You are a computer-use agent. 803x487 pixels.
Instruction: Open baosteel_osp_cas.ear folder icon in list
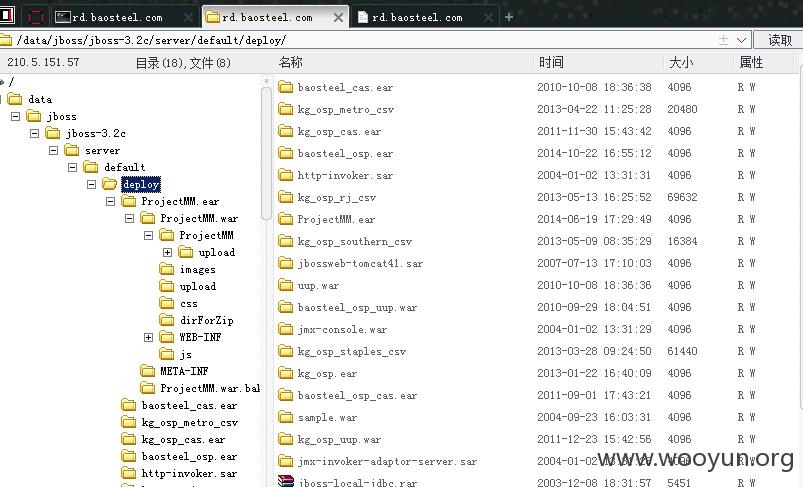pyautogui.click(x=285, y=395)
